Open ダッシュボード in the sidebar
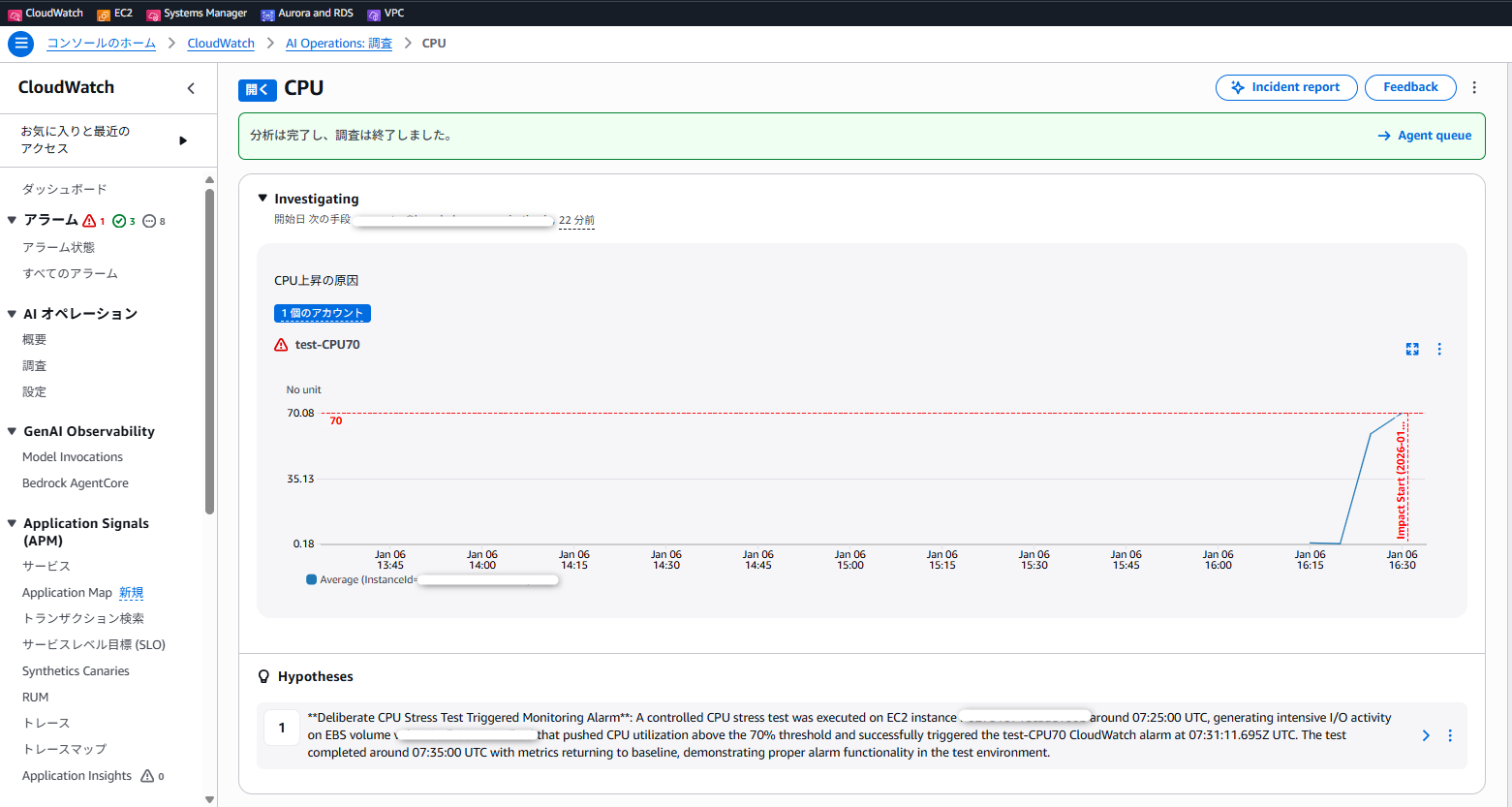The width and height of the screenshot is (1512, 807). pos(65,189)
